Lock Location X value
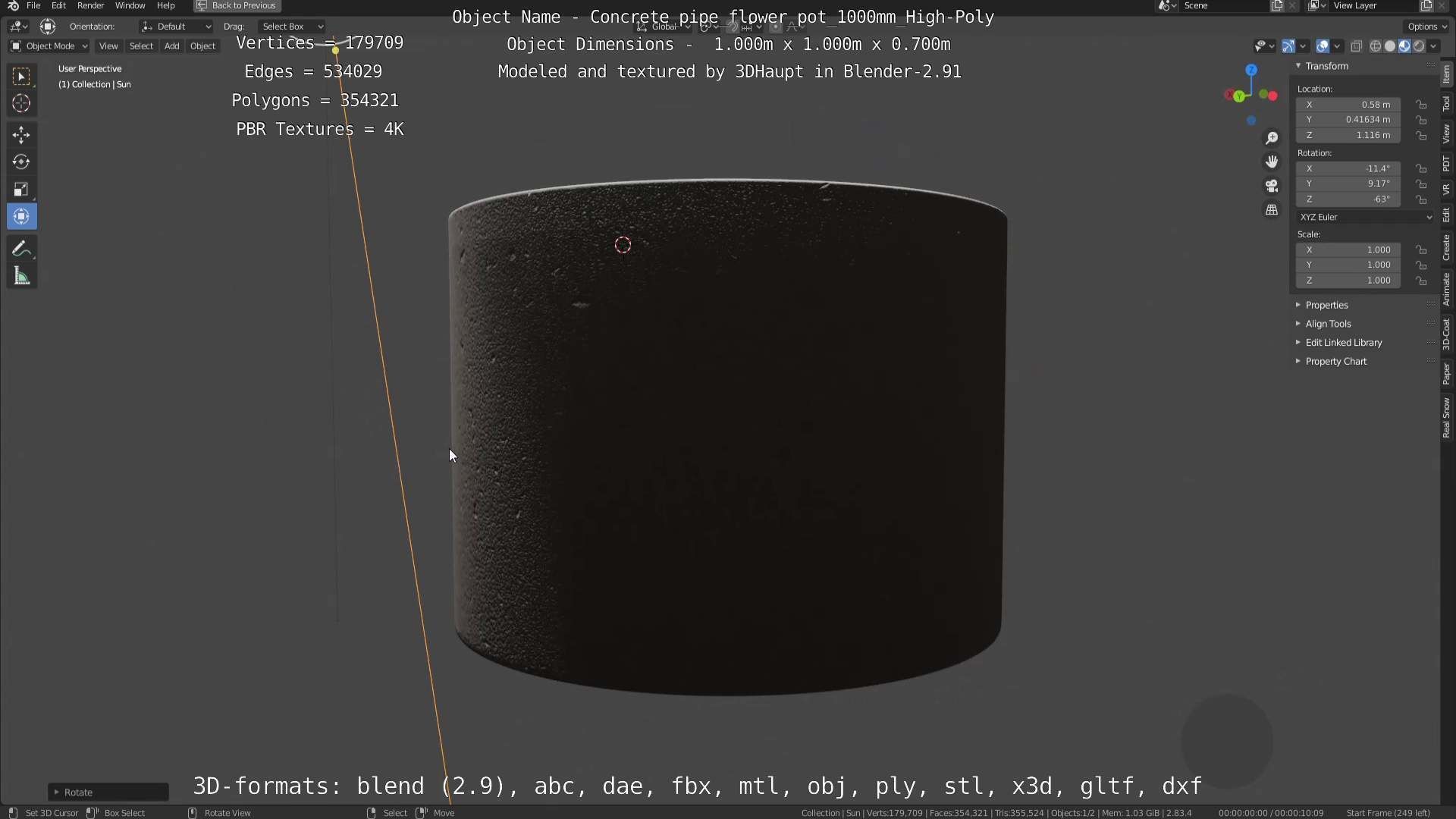Viewport: 1456px width, 819px height. [1422, 105]
